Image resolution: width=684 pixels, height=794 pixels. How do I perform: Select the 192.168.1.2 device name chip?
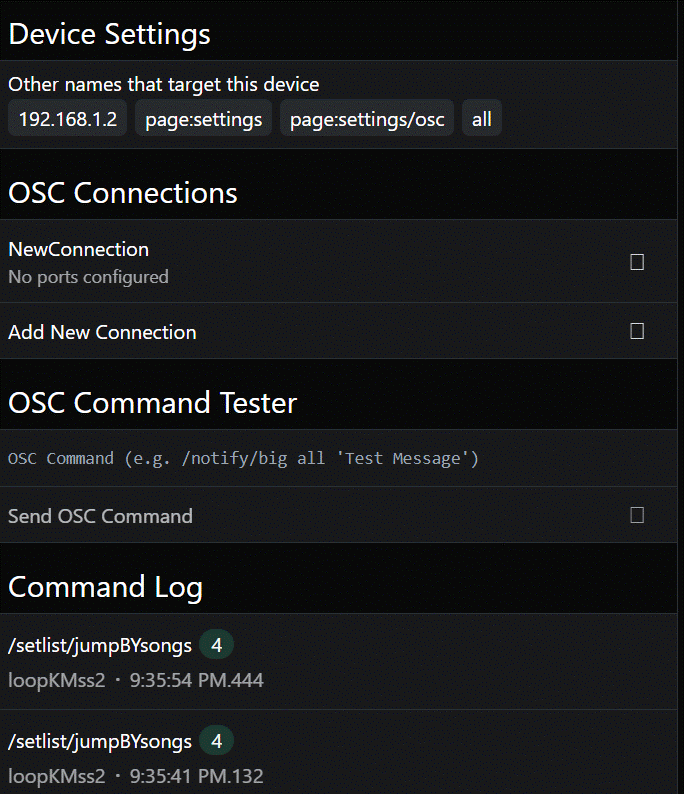(x=68, y=119)
